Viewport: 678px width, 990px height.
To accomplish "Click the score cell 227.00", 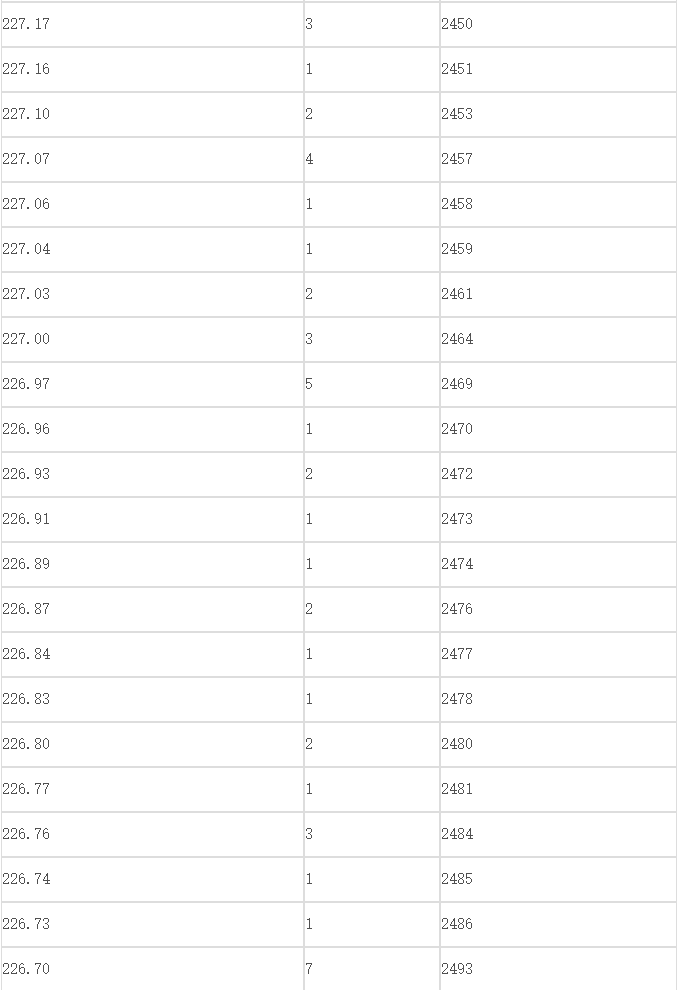I will pos(152,340).
